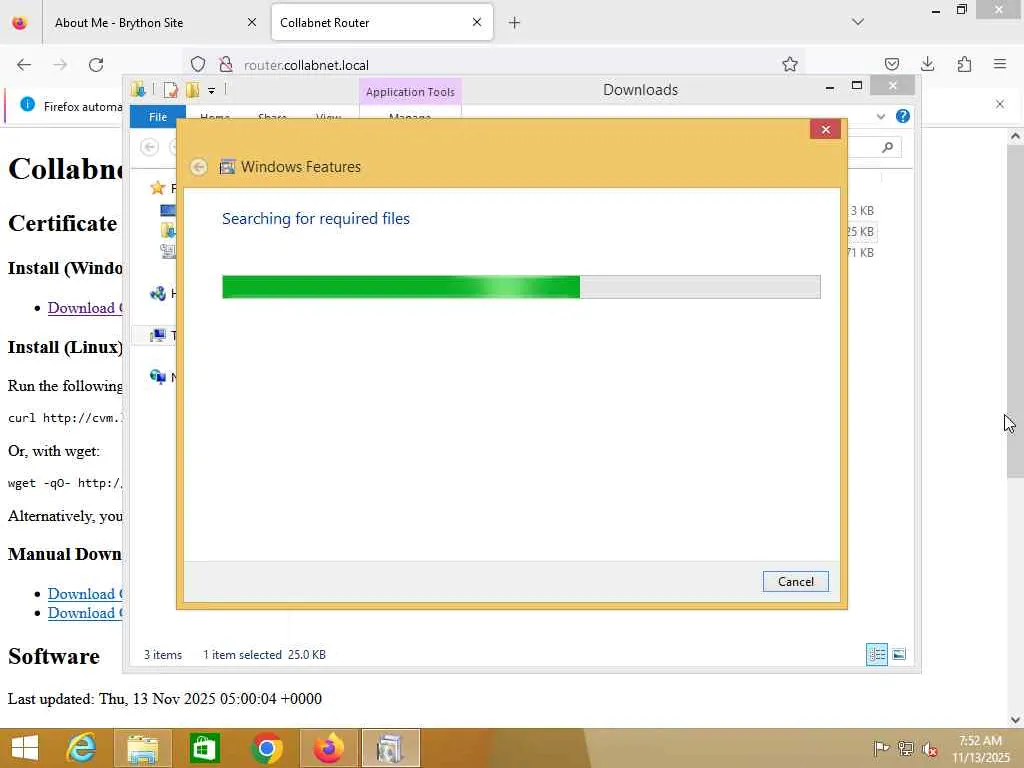This screenshot has width=1024, height=768.
Task: Open the Windows Start button
Action: pyautogui.click(x=25, y=748)
